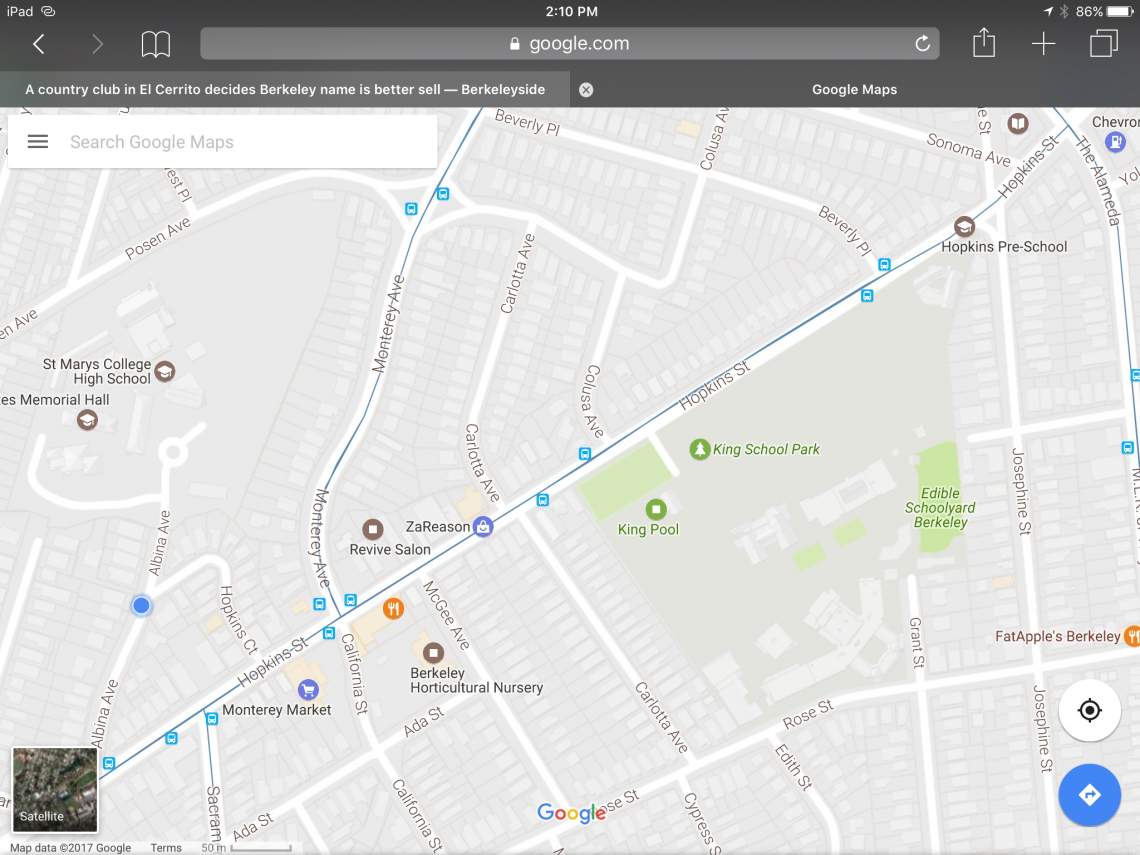Tap the Google logo on map
The width and height of the screenshot is (1140, 855).
point(571,813)
